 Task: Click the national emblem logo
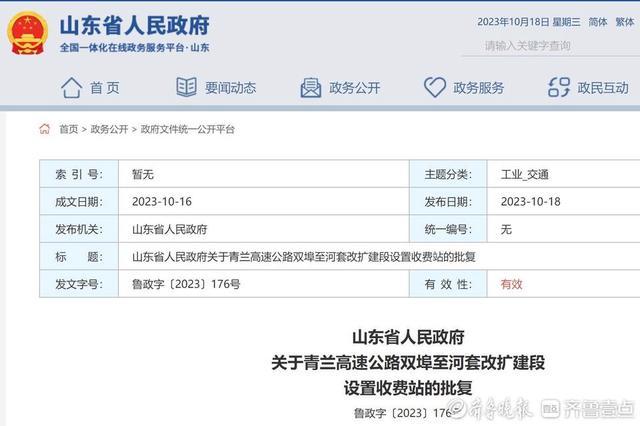pyautogui.click(x=27, y=33)
